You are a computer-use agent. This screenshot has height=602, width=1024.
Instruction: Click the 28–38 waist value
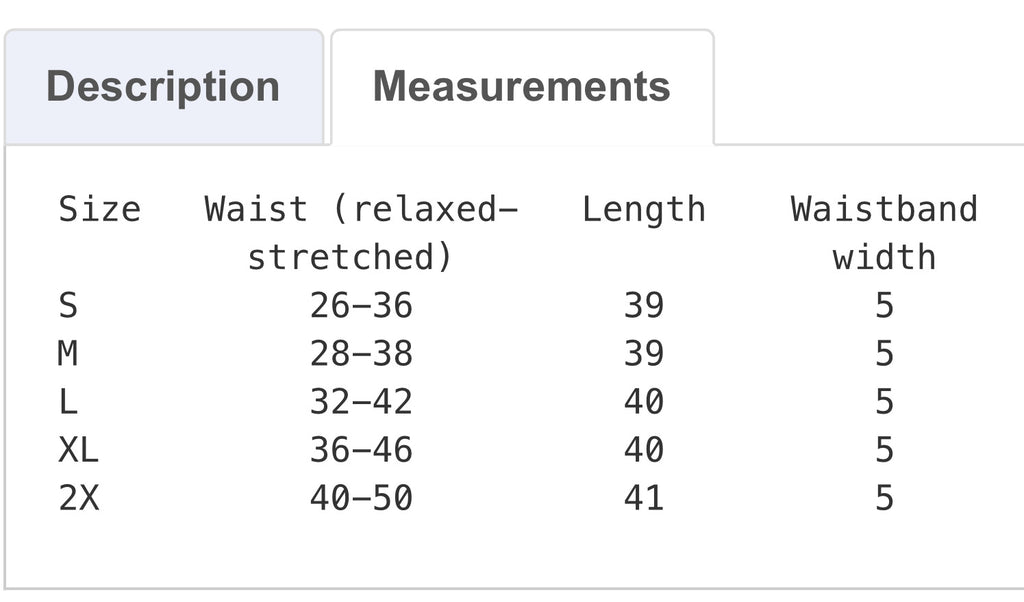click(361, 354)
